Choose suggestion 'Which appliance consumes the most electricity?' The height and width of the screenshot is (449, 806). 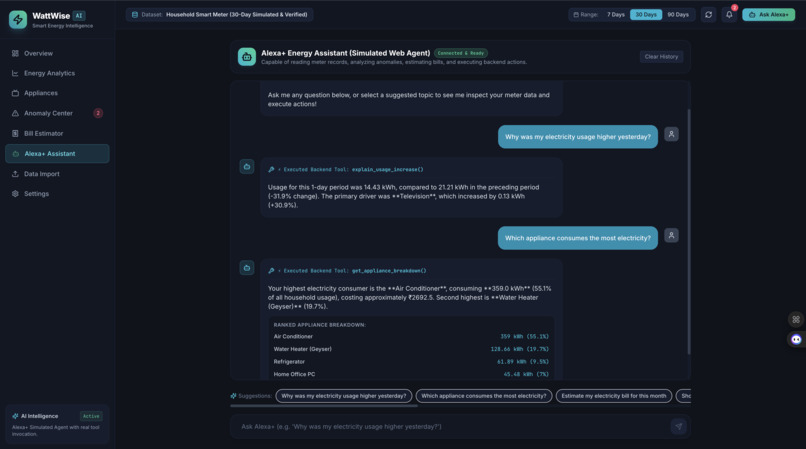coord(484,396)
